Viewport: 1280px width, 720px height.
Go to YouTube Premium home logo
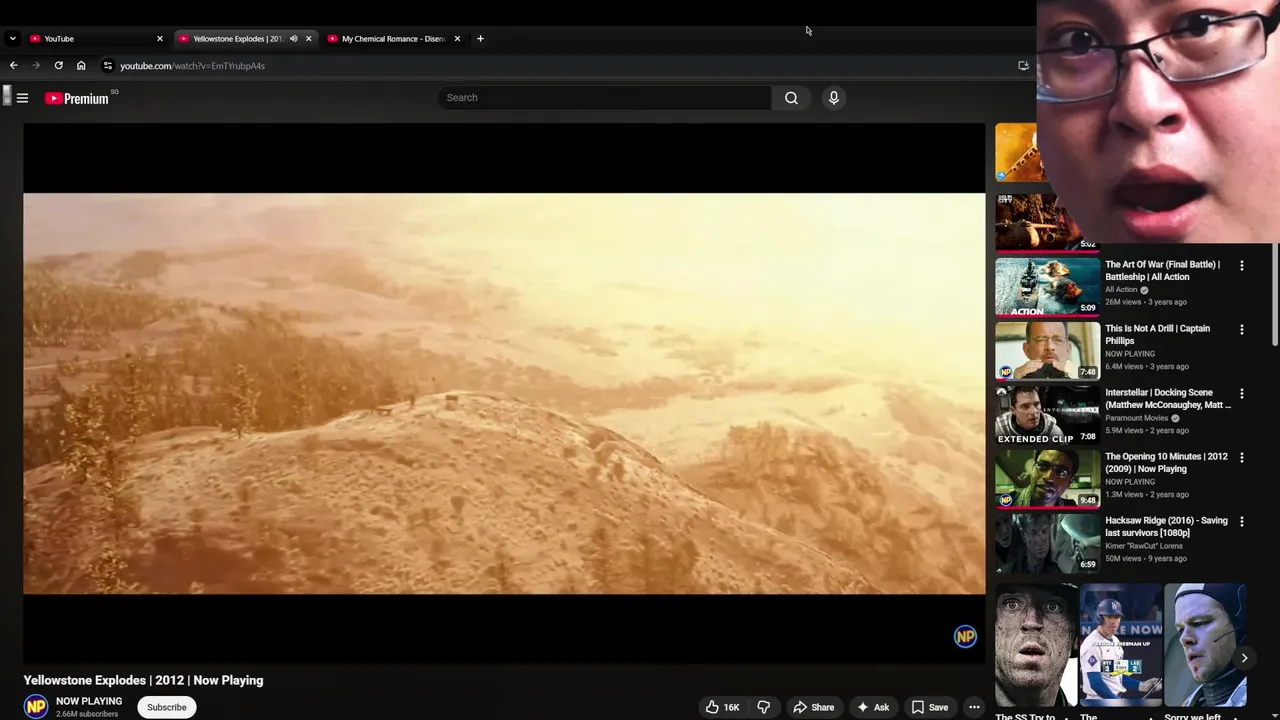[77, 98]
